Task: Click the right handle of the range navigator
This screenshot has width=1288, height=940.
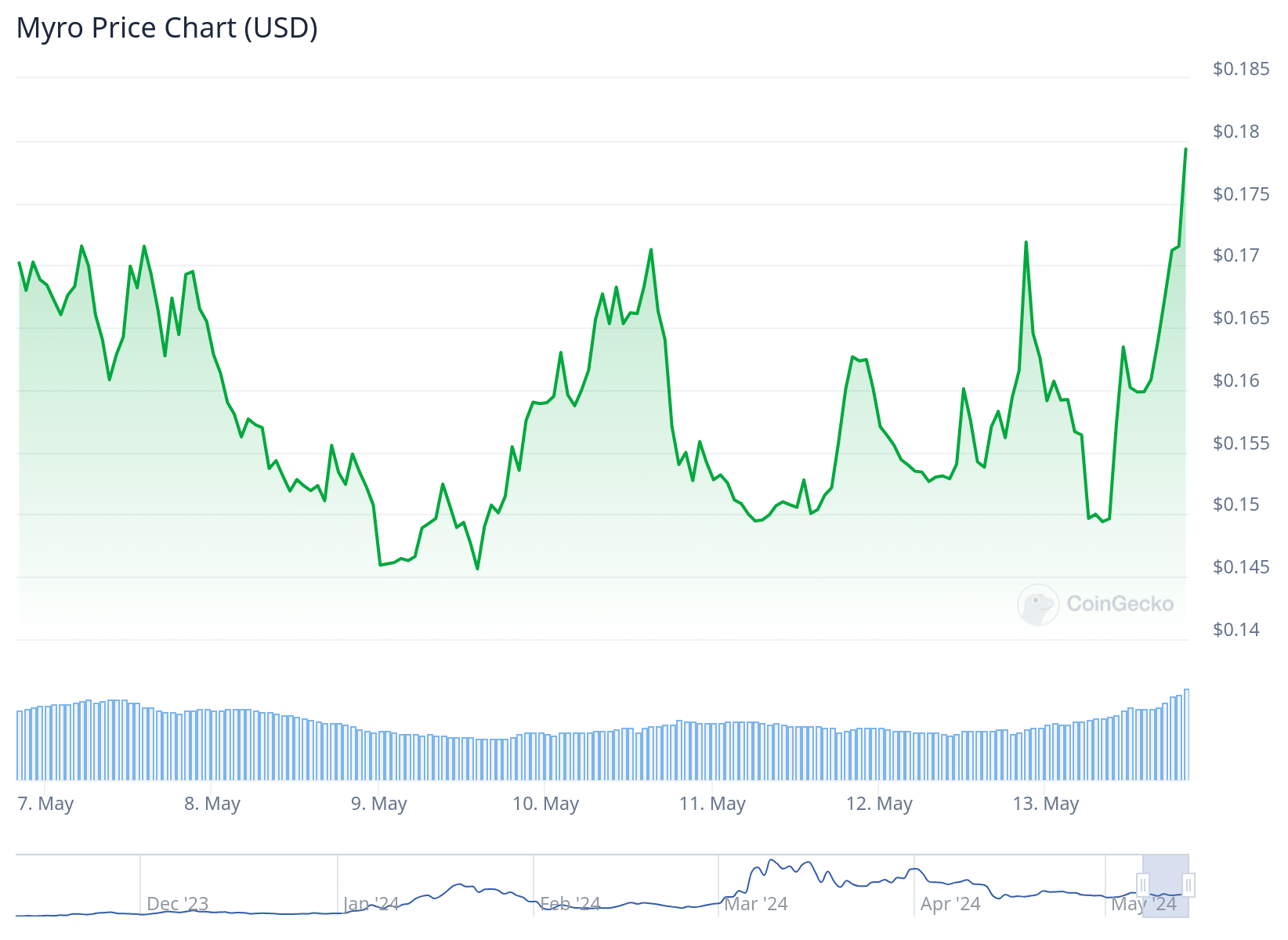Action: point(1189,885)
